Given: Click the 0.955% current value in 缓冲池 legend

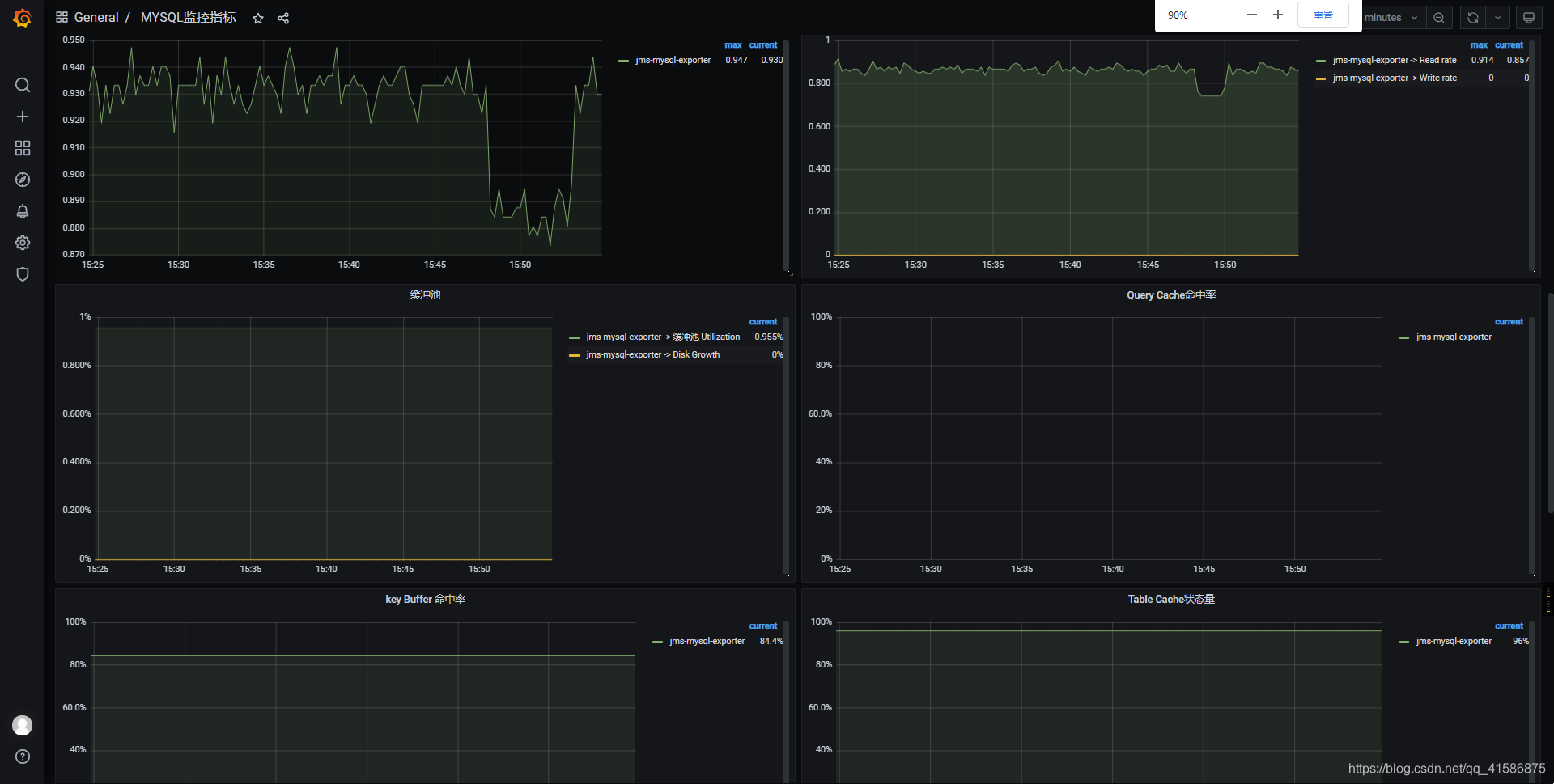Looking at the screenshot, I should tap(768, 337).
